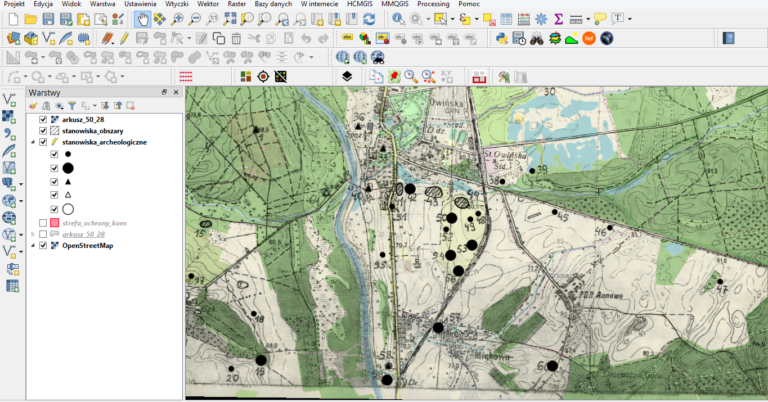Click the Expand All icon in Warstwy toolbar

(x=105, y=106)
